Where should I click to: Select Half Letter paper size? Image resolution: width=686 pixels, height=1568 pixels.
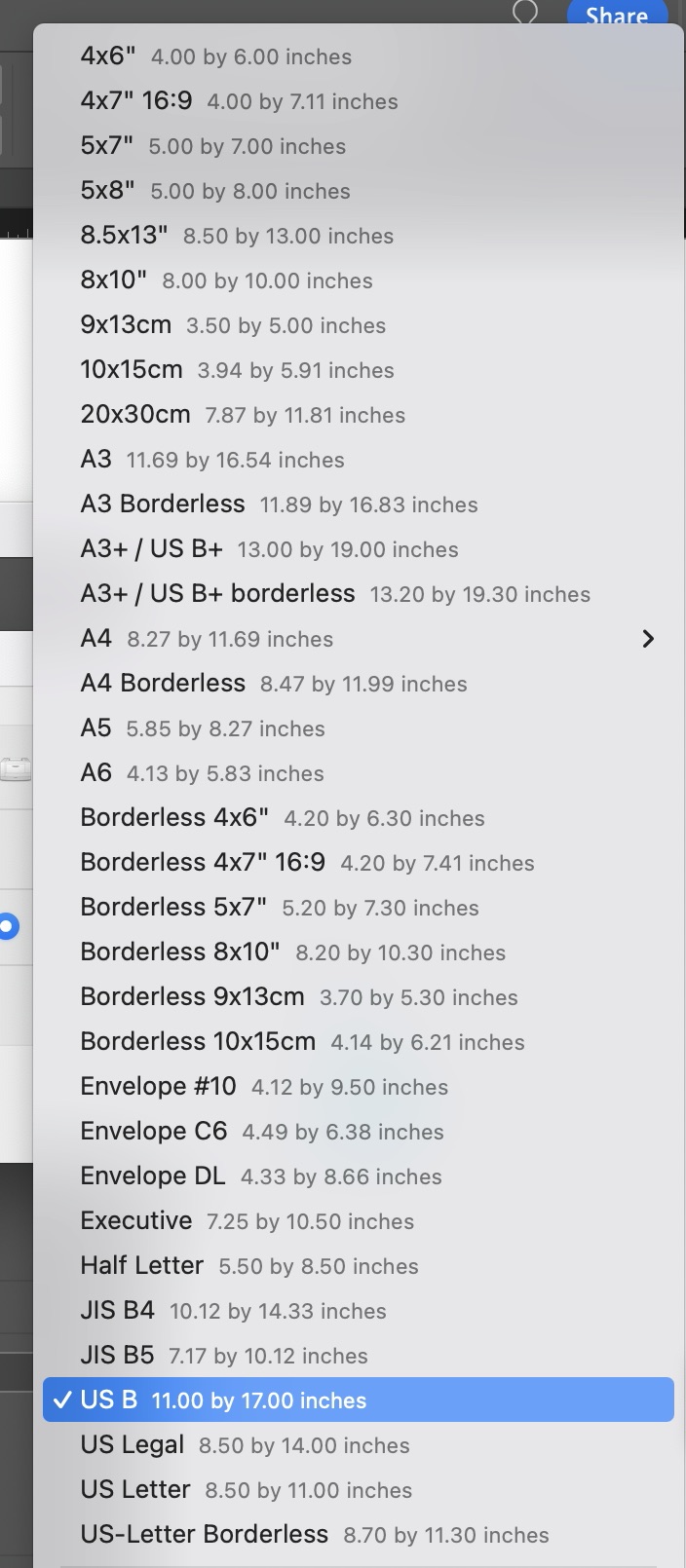pyautogui.click(x=249, y=1265)
